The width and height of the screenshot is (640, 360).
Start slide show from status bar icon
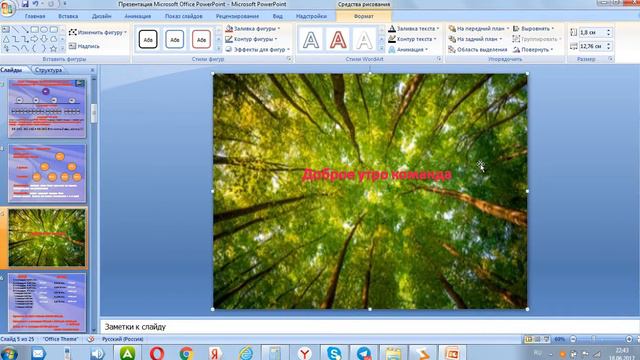point(547,339)
